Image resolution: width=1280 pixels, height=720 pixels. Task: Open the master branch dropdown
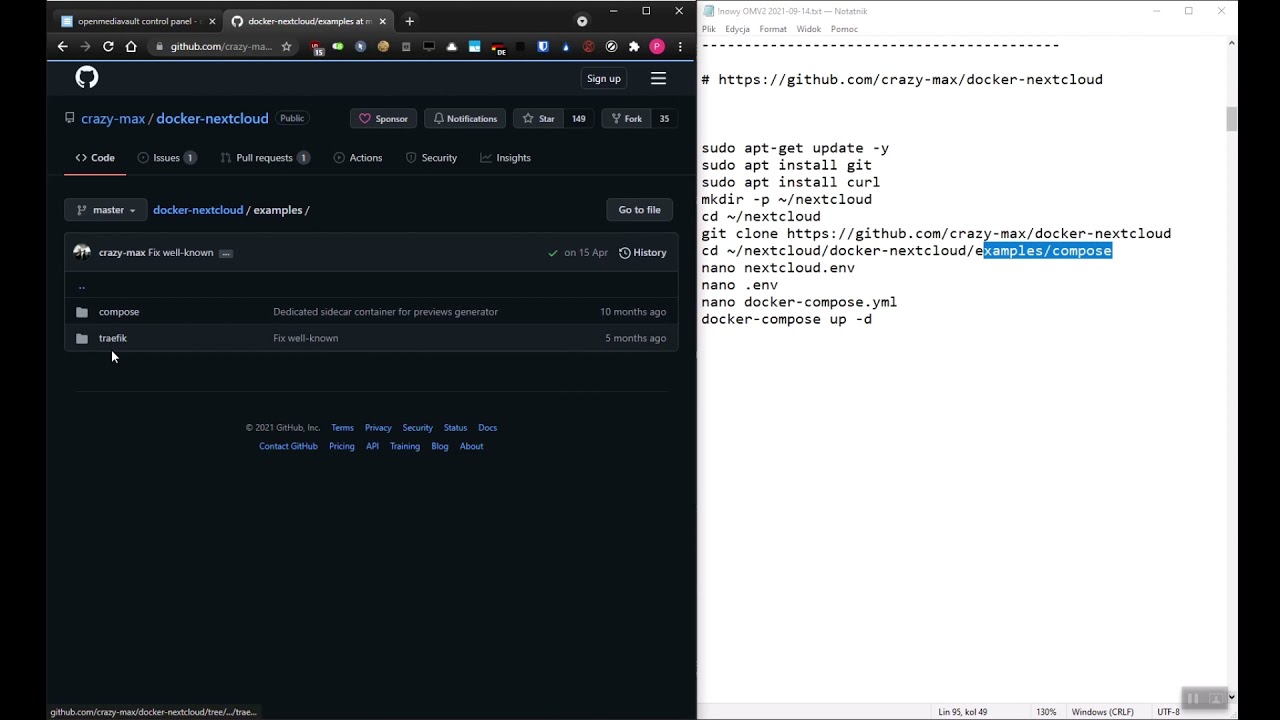pyautogui.click(x=105, y=210)
